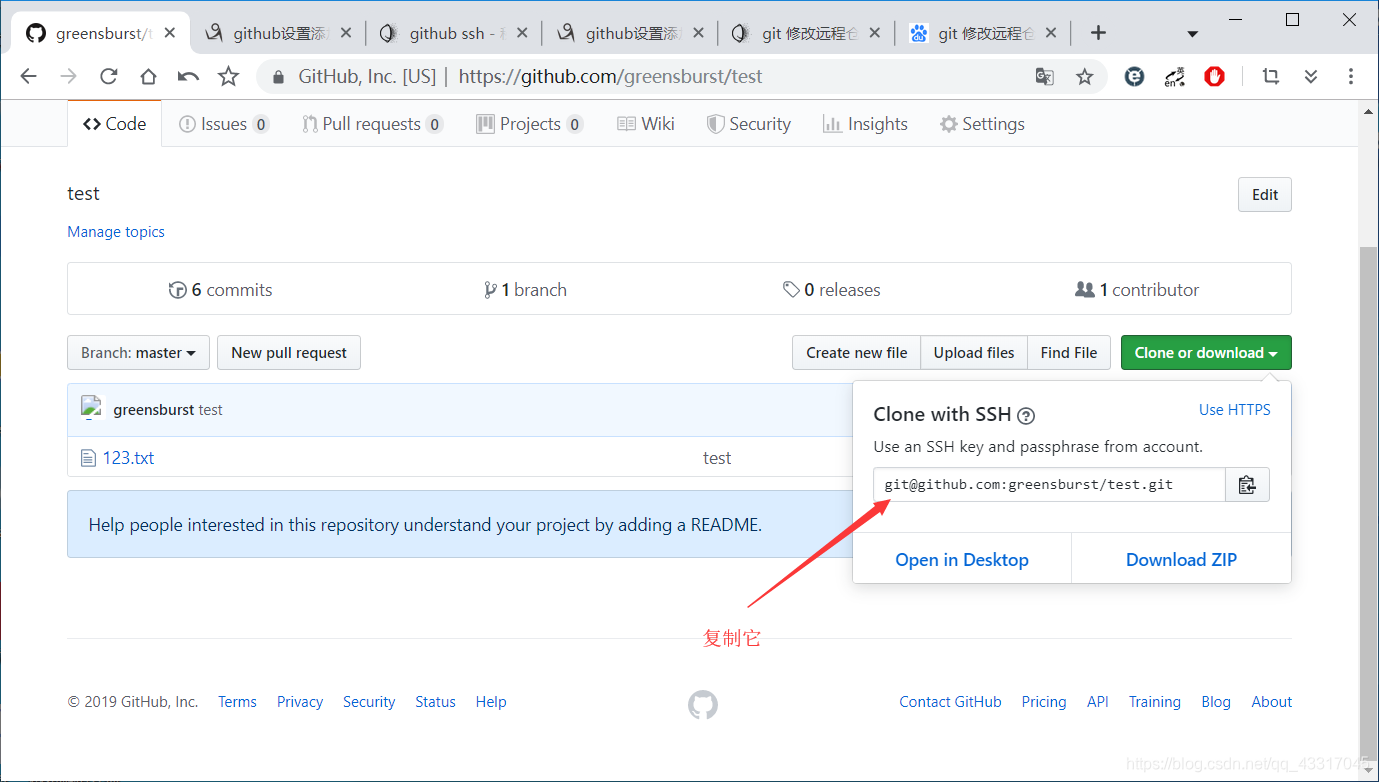Open the Issues tab
This screenshot has width=1379, height=782.
pyautogui.click(x=224, y=124)
